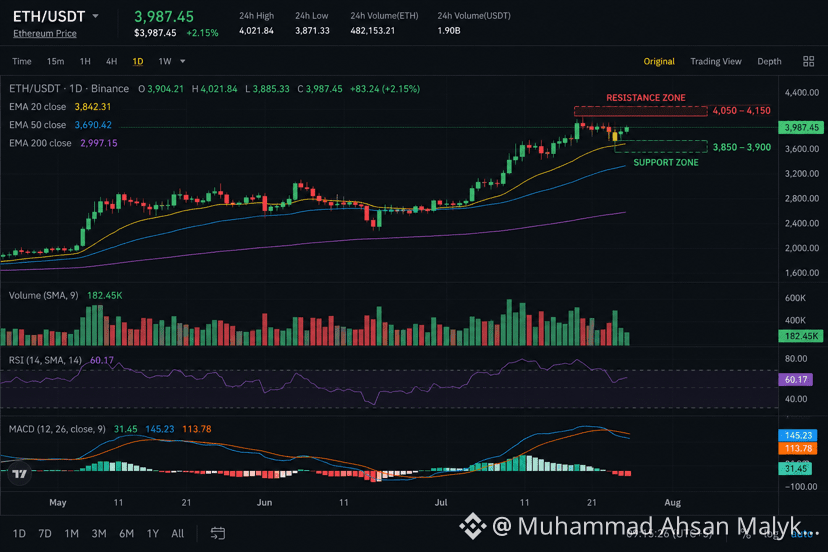This screenshot has height=552, width=828.
Task: Open the chart layout grid icon
Action: pos(808,61)
